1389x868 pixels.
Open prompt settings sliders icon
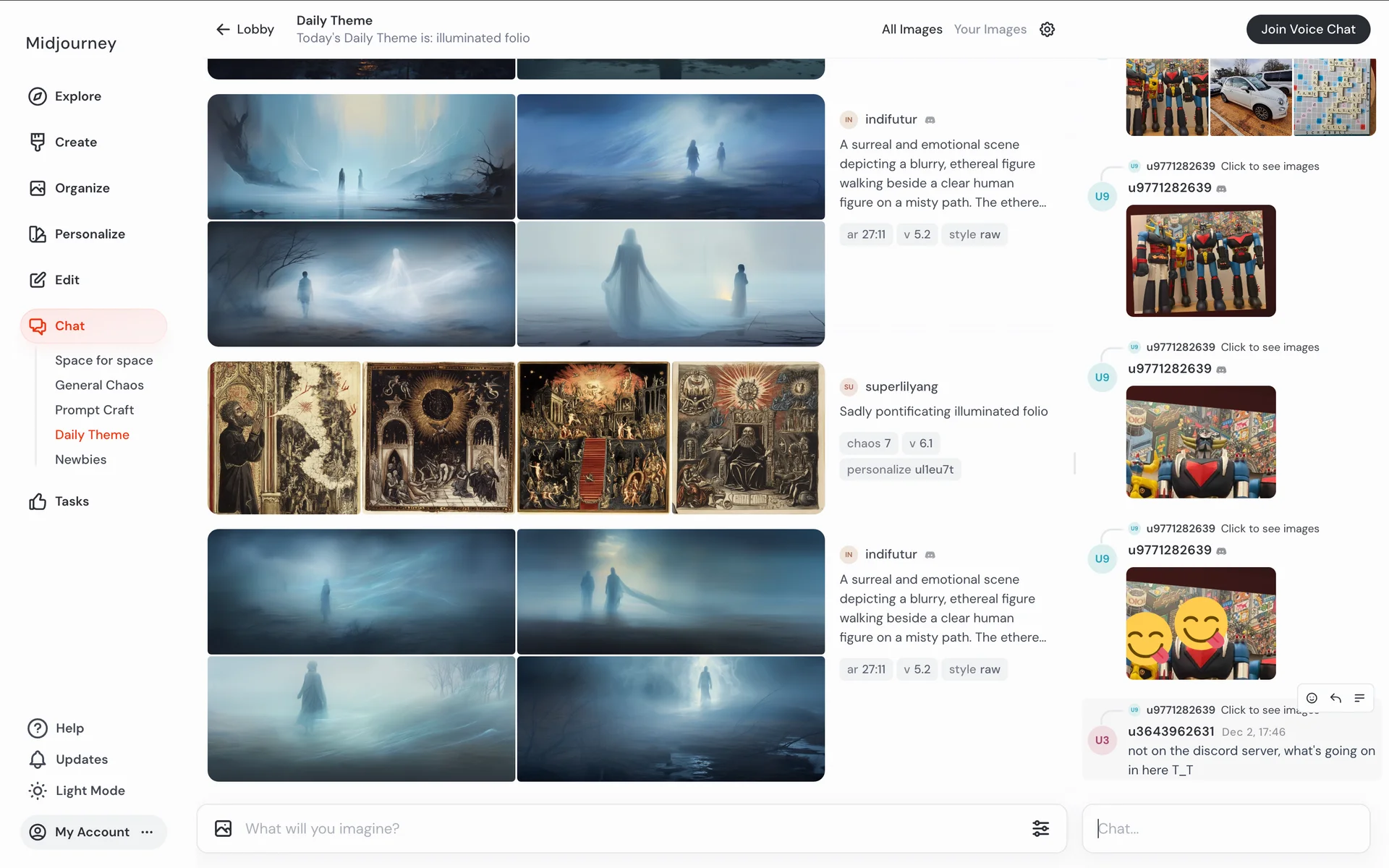coord(1040,828)
